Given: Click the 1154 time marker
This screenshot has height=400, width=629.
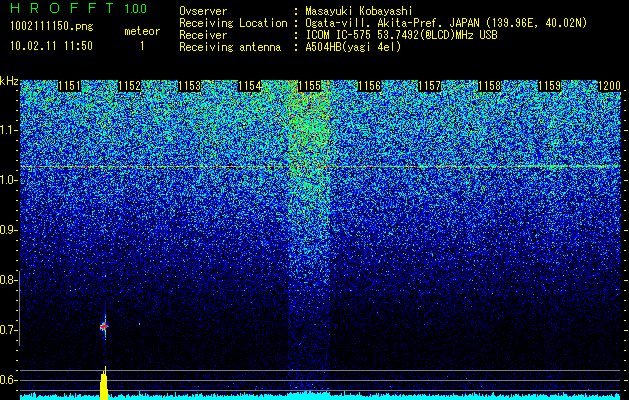Looking at the screenshot, I should (x=250, y=86).
